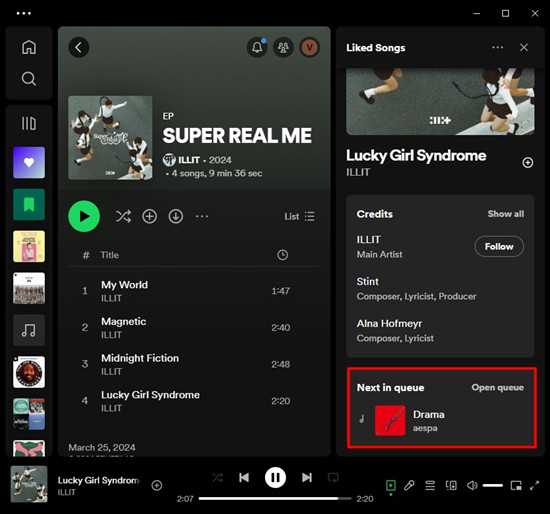Show lyrics with microphone icon
This screenshot has width=550, height=514.
coord(409,485)
